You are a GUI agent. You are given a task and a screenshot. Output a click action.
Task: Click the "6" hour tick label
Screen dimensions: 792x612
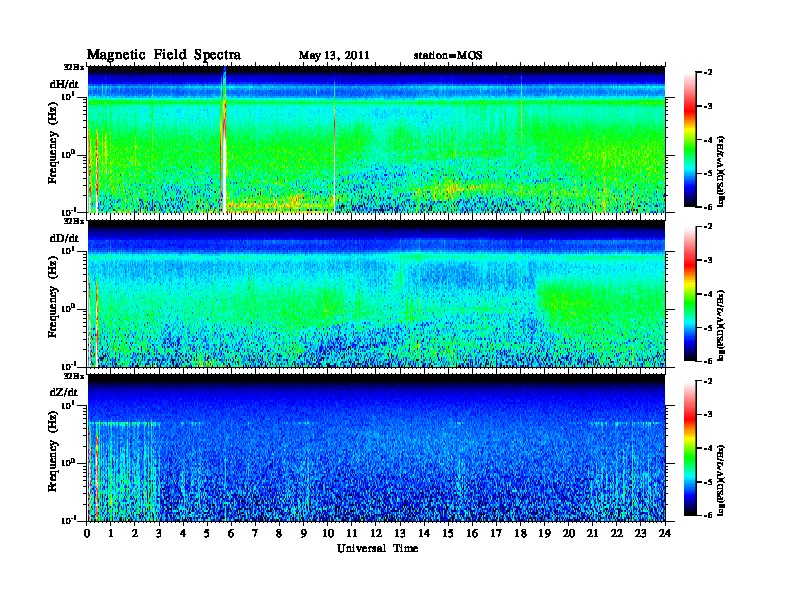click(x=231, y=534)
